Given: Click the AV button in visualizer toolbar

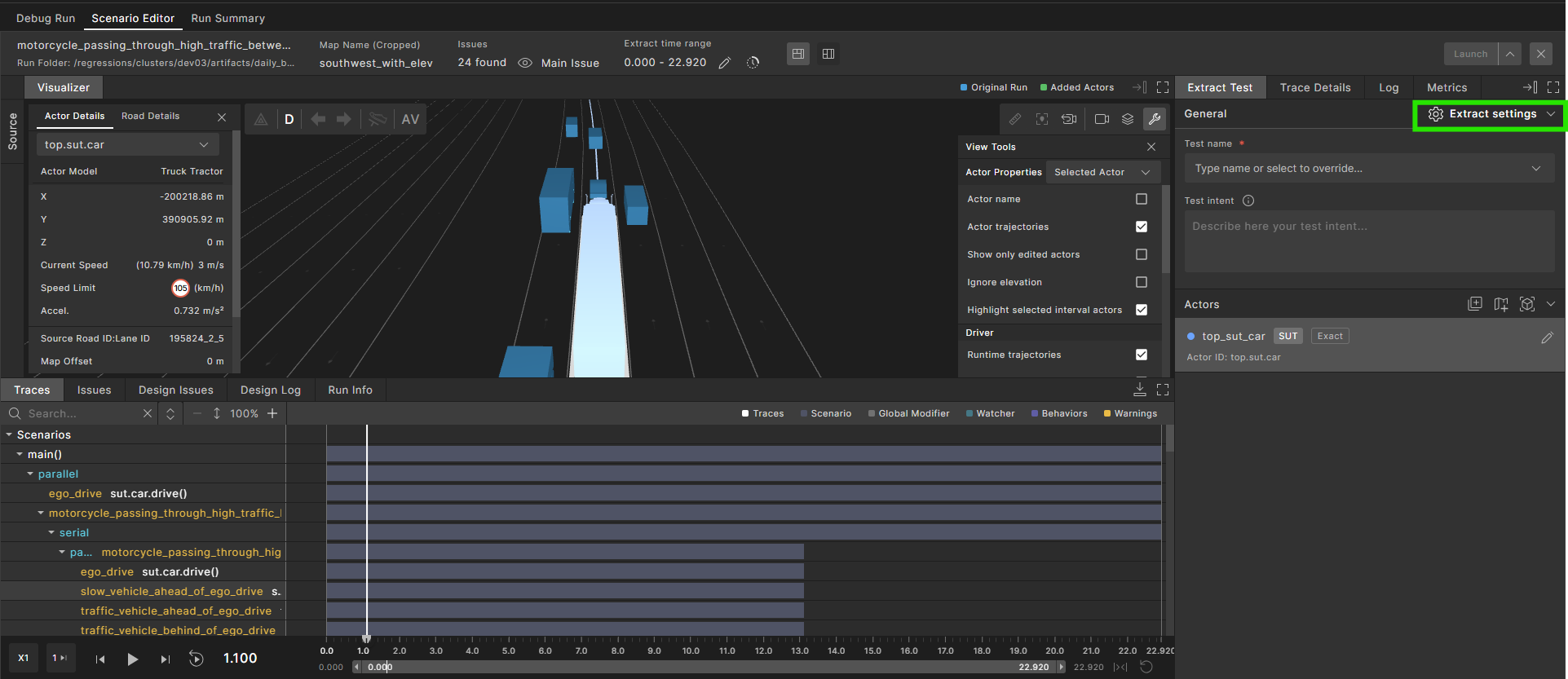Looking at the screenshot, I should tap(410, 119).
